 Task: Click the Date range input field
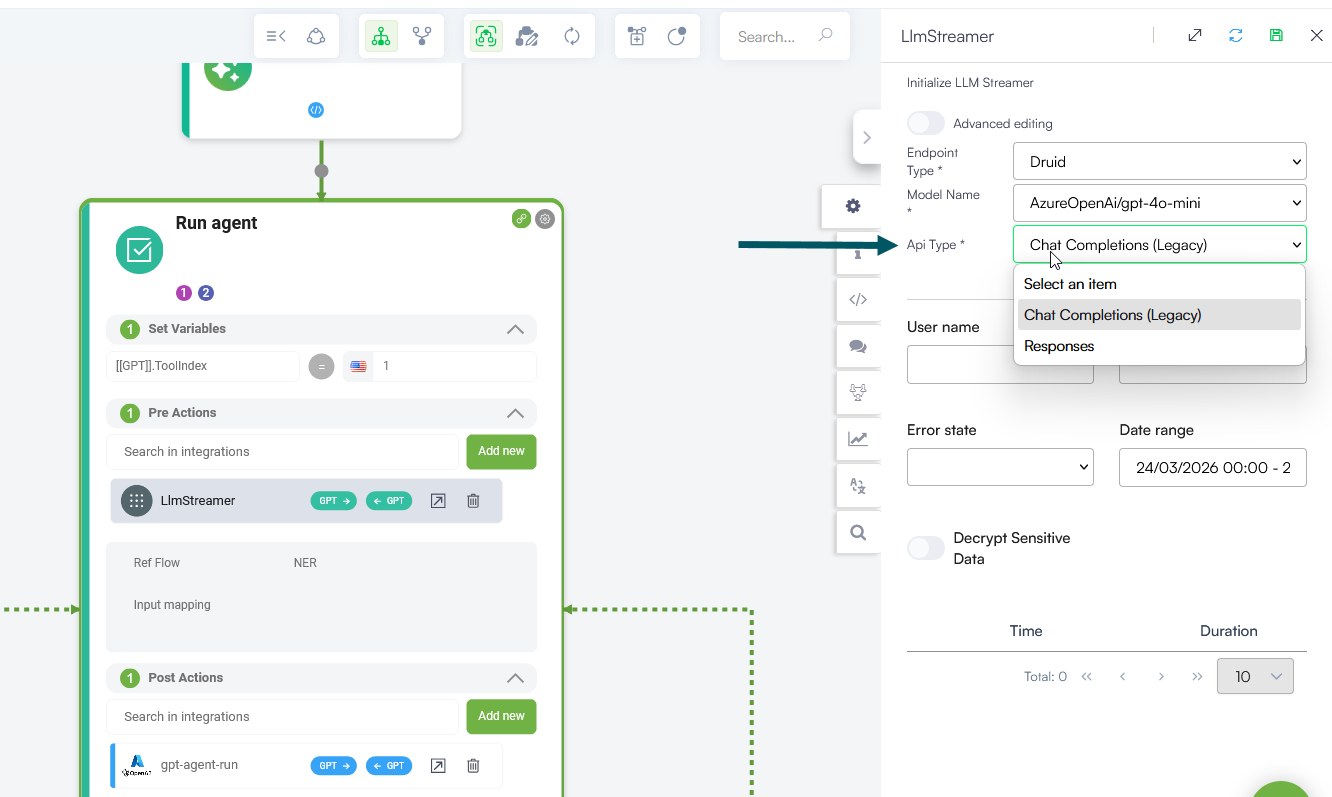(1212, 467)
